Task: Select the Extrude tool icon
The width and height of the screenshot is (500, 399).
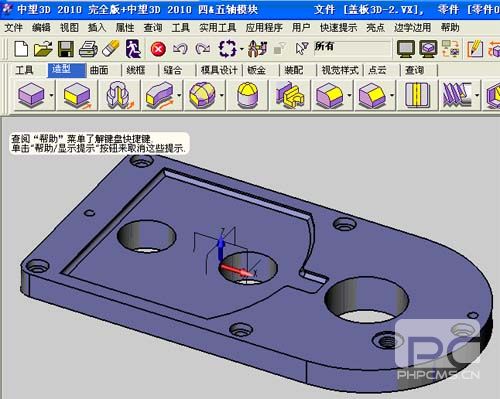Action: 77,95
